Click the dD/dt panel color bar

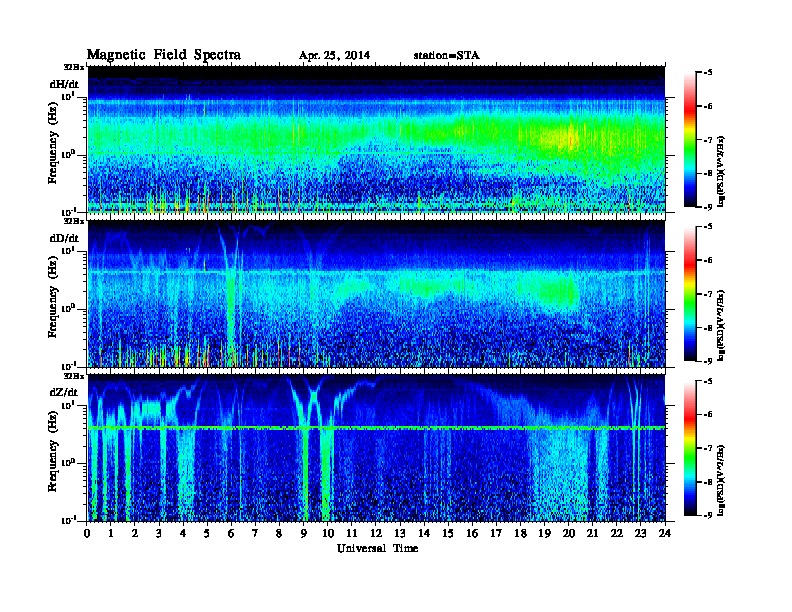pyautogui.click(x=689, y=293)
